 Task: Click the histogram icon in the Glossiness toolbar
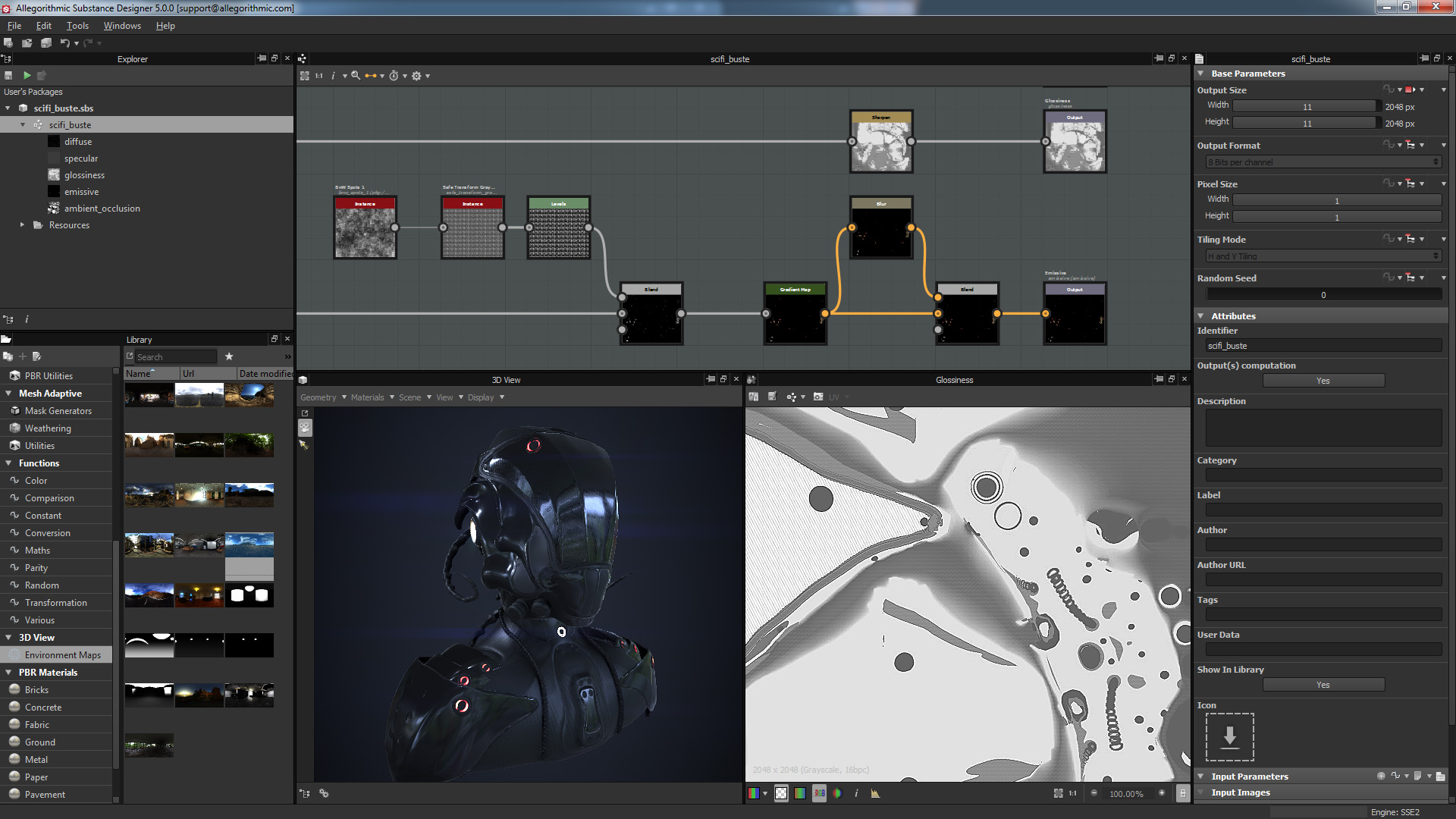pyautogui.click(x=875, y=793)
